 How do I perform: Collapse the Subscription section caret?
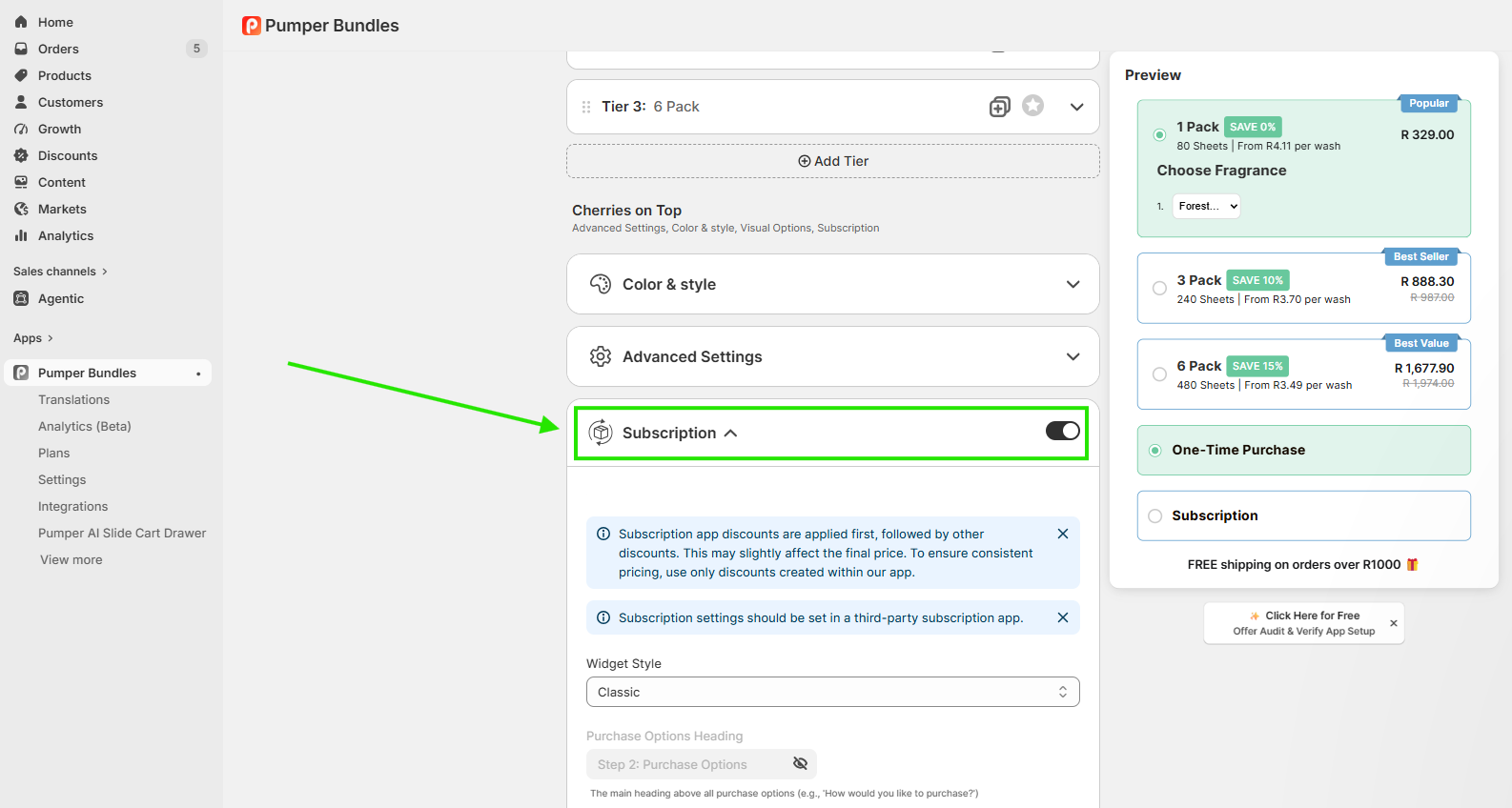(x=731, y=433)
